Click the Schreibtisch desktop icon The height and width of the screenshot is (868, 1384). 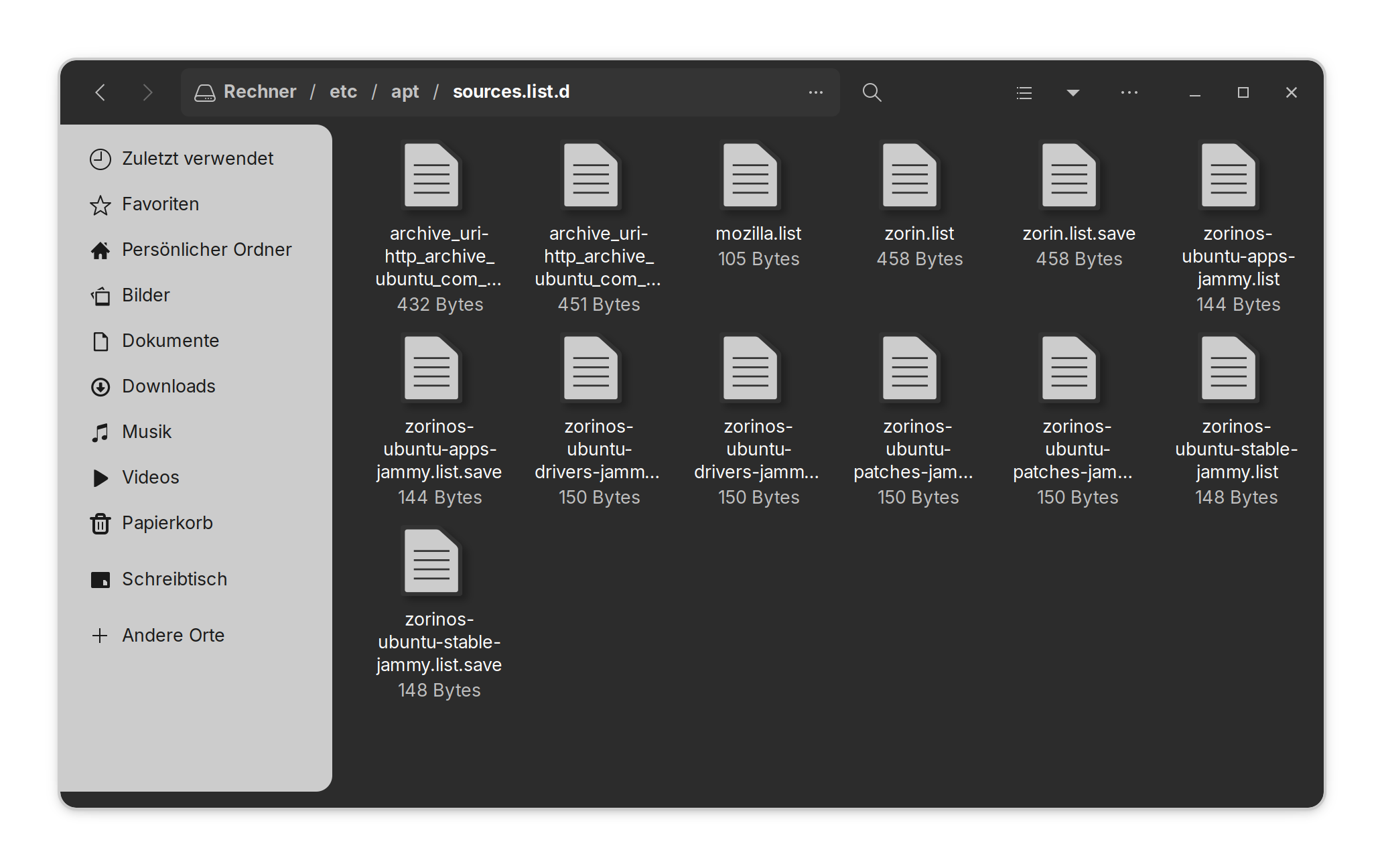click(100, 579)
